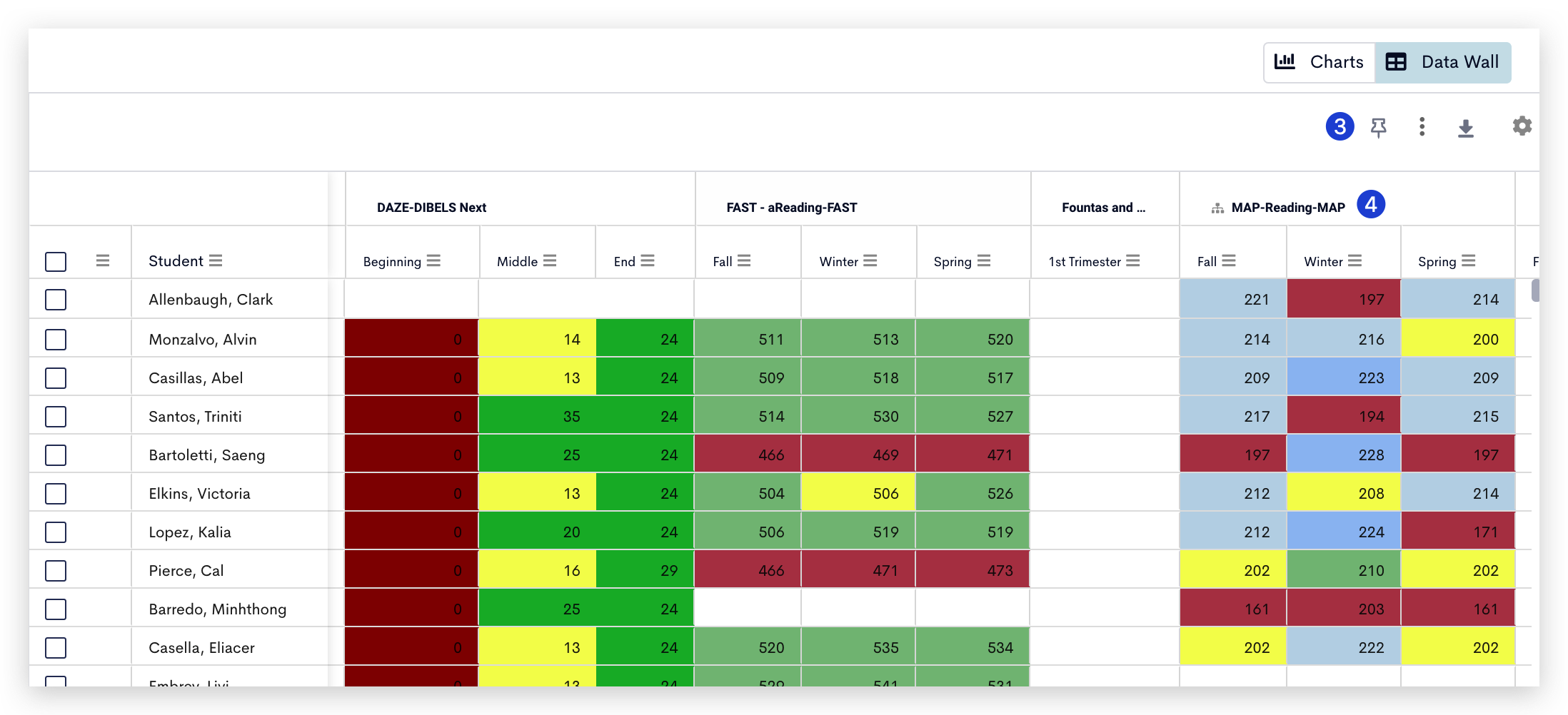This screenshot has height=715, width=1568.
Task: Select student name Barredo, Minhthong
Action: (x=217, y=609)
